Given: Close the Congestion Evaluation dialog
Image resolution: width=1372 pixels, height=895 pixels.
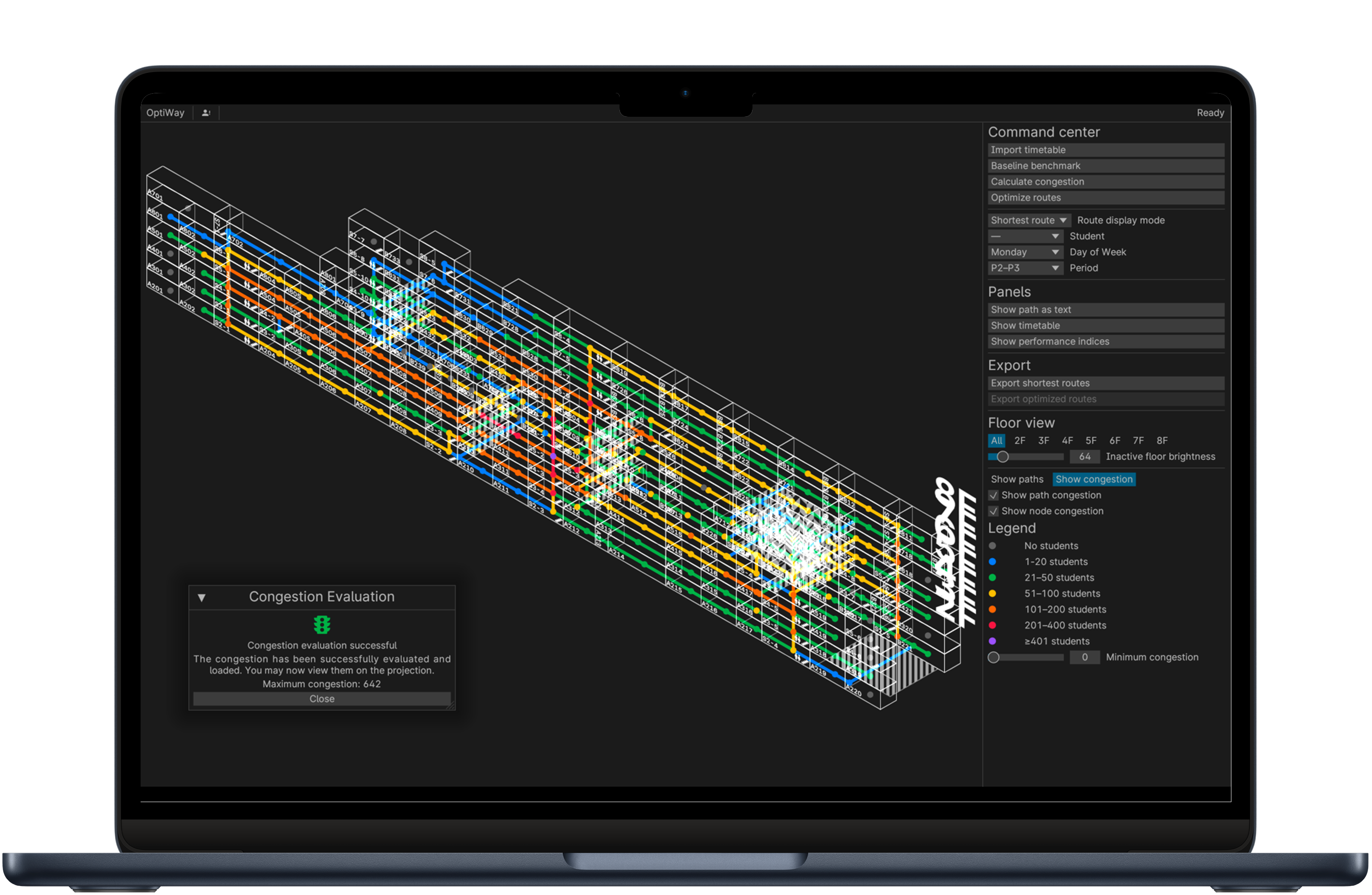Looking at the screenshot, I should coord(322,699).
